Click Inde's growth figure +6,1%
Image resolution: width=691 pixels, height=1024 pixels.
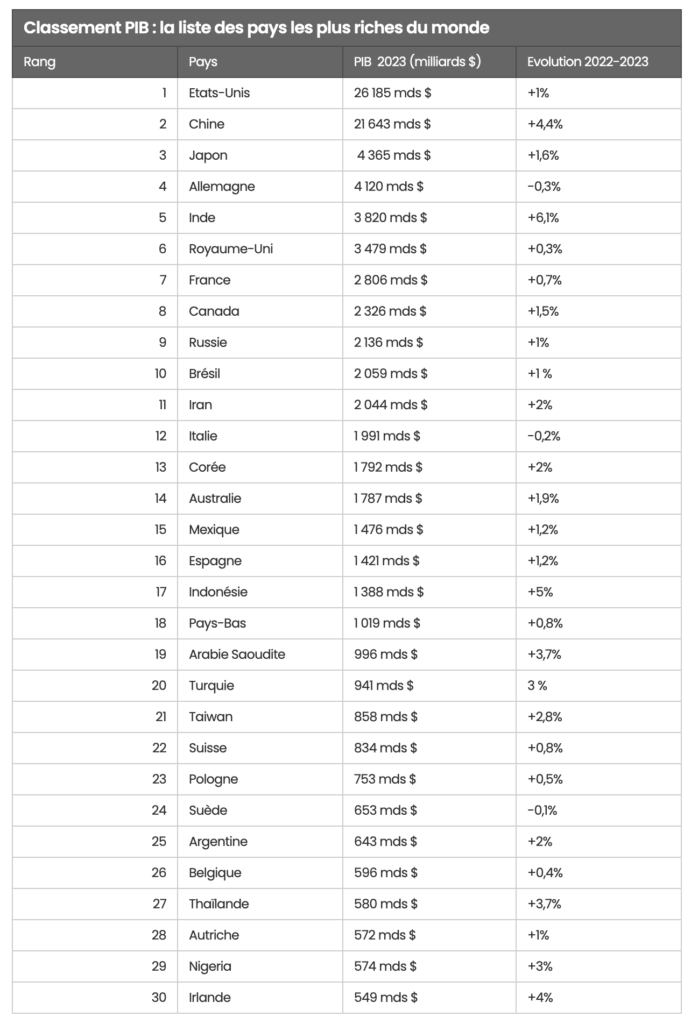coord(544,217)
